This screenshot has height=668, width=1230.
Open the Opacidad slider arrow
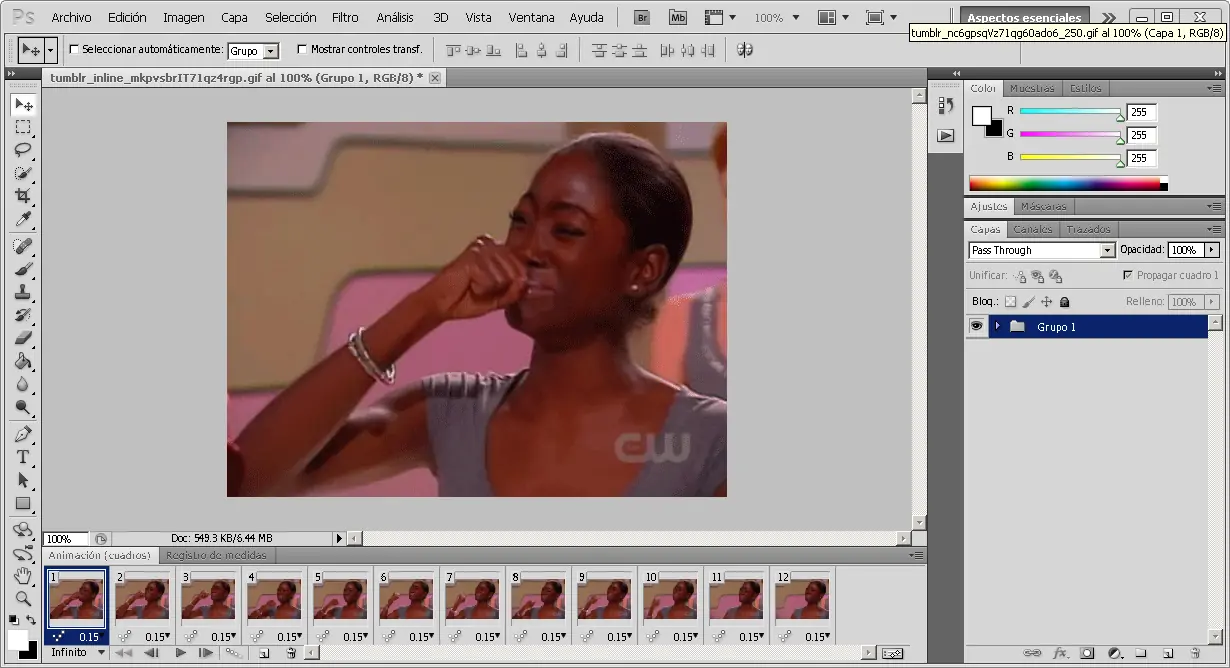1212,250
